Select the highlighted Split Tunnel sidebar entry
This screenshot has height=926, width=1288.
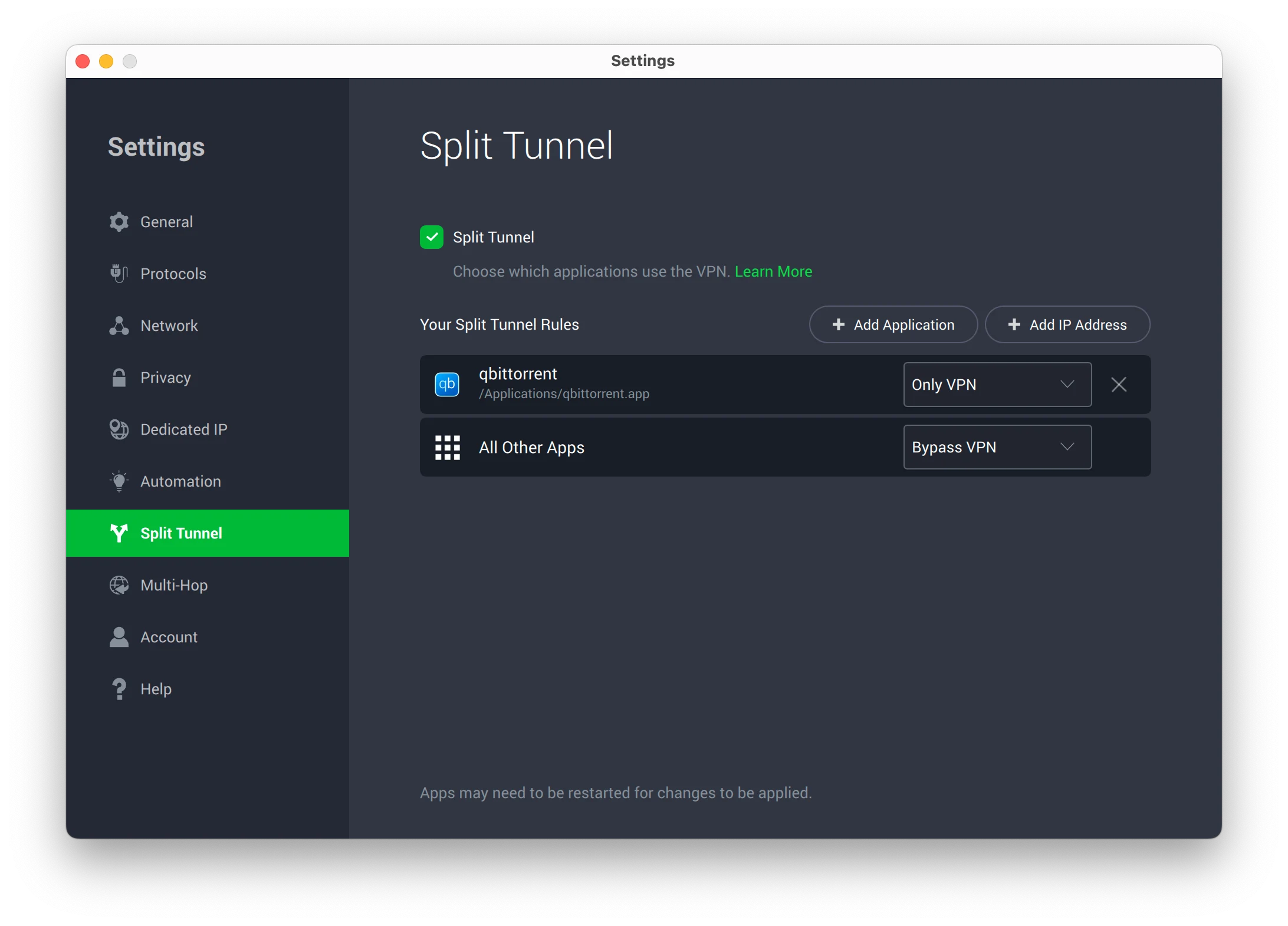pos(181,533)
